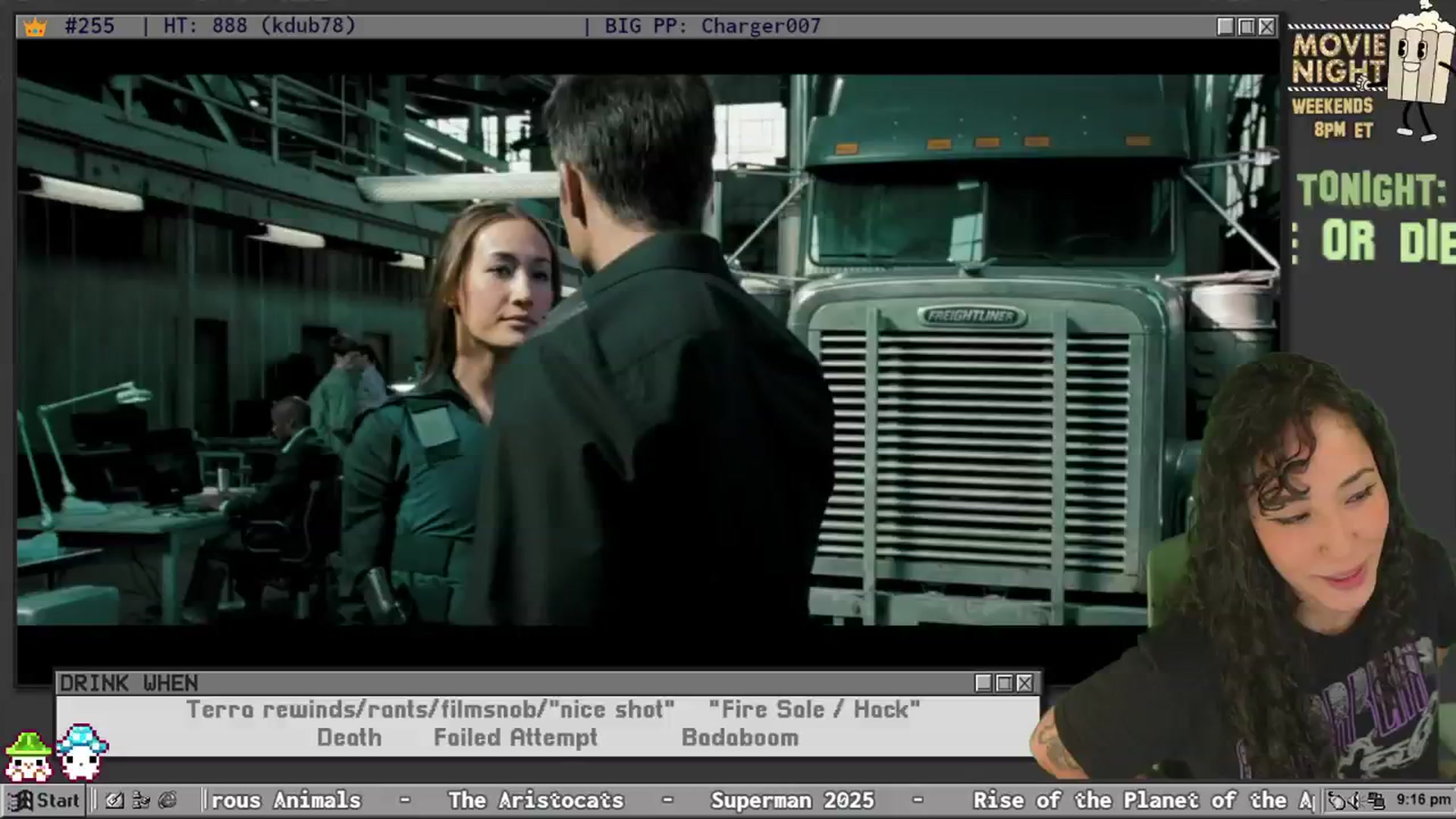Click "Superman 2025" in the ticker
This screenshot has height=819, width=1456.
click(792, 800)
